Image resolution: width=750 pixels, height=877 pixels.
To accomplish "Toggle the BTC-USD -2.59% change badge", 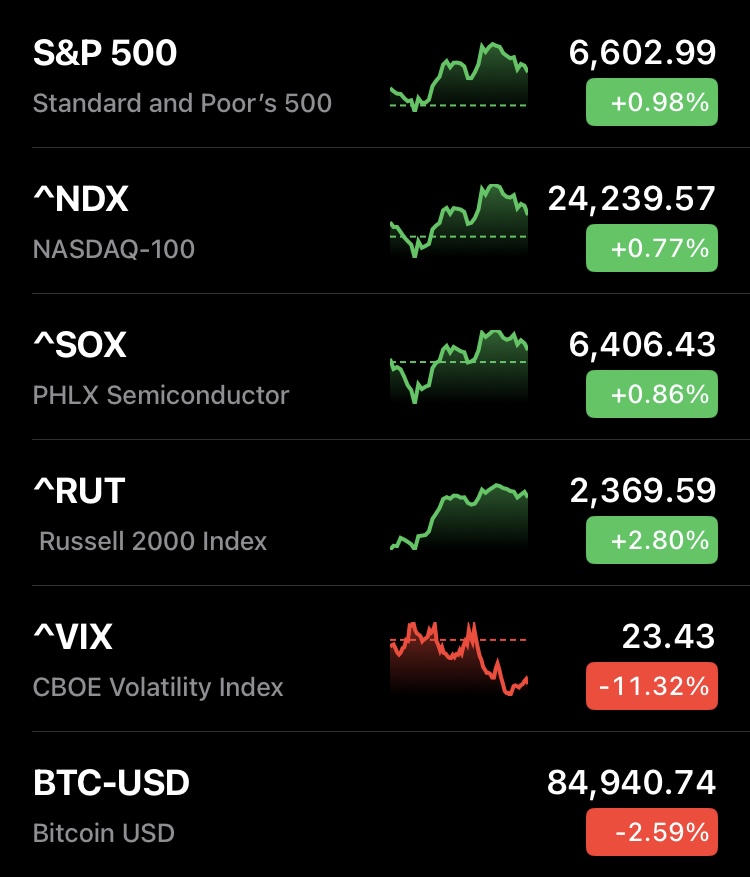I will 651,832.
